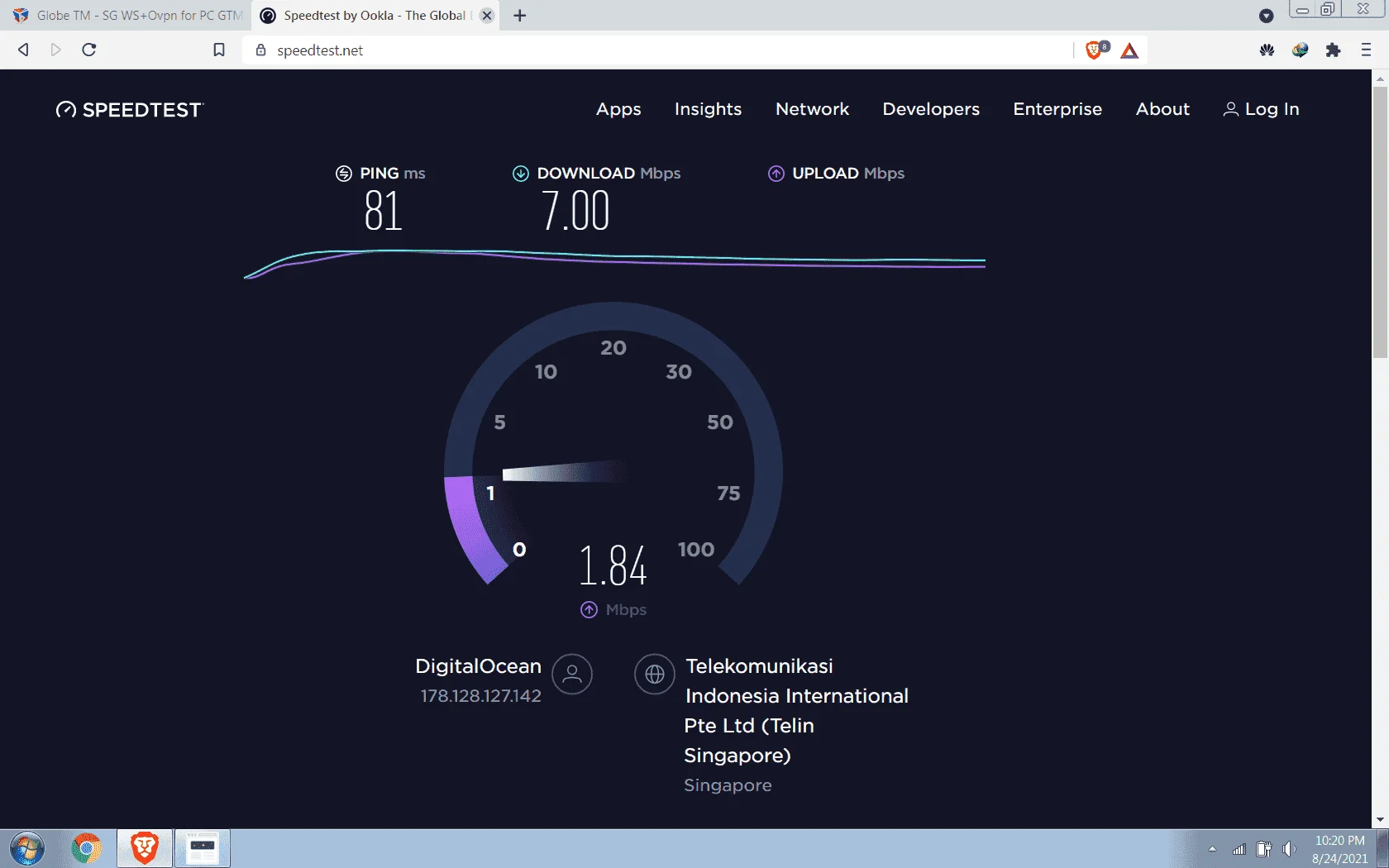Screen dimensions: 1389x868
Task: Click the Brave browser taskbar icon
Action: [x=145, y=849]
